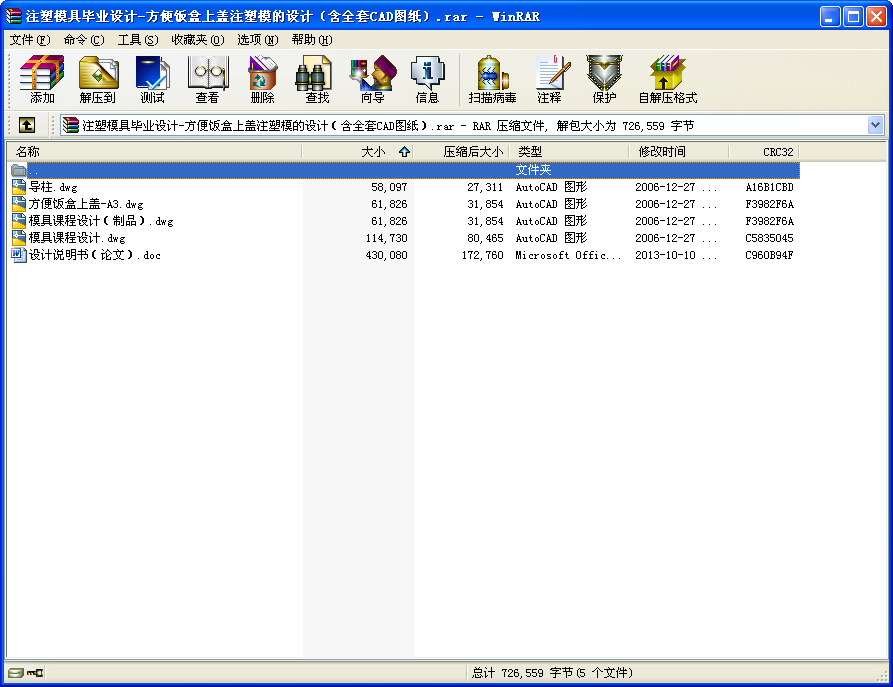893x687 pixels.
Task: Select file 设计说明书(论文).doc
Action: coord(94,255)
